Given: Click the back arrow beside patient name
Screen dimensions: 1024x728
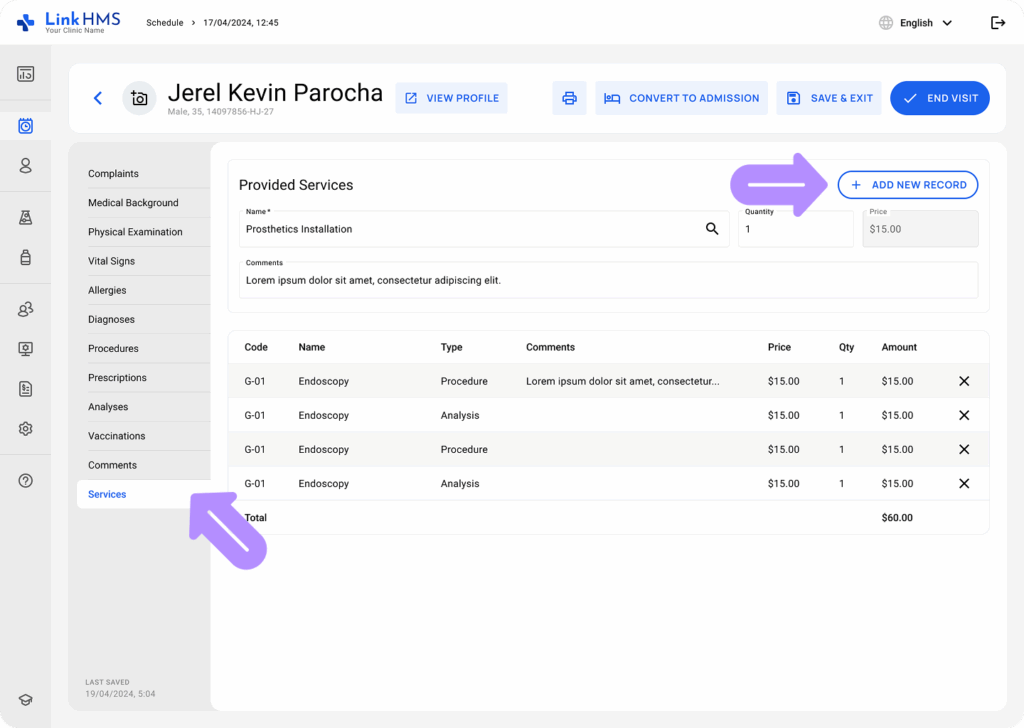Looking at the screenshot, I should [98, 98].
